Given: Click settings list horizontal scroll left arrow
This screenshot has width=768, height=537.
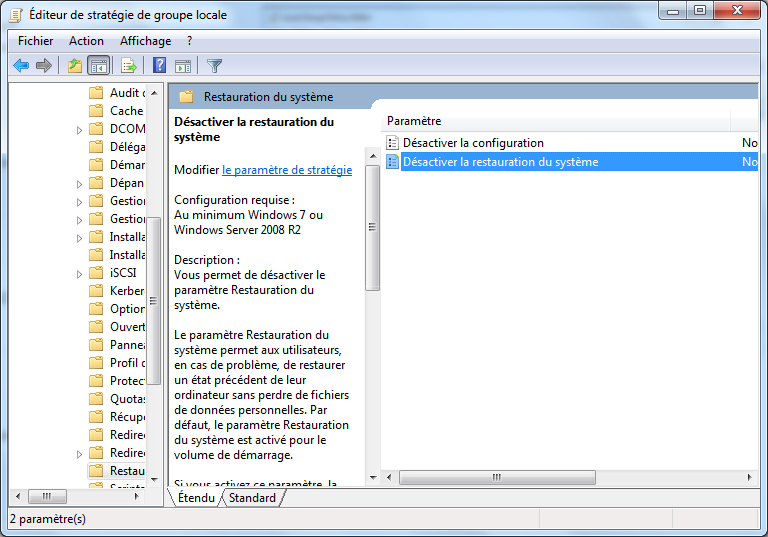Looking at the screenshot, I should pyautogui.click(x=389, y=477).
